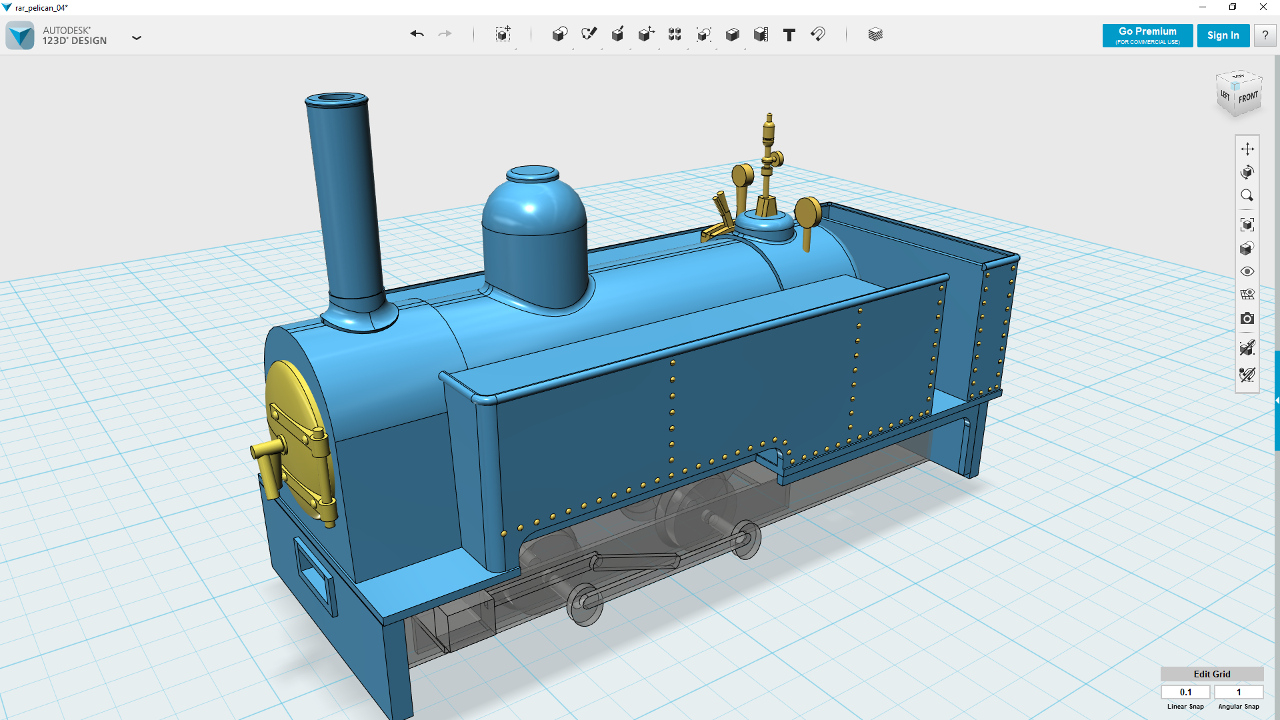The image size is (1280, 720).
Task: Open the Grouping tool menu
Action: pyautogui.click(x=704, y=34)
